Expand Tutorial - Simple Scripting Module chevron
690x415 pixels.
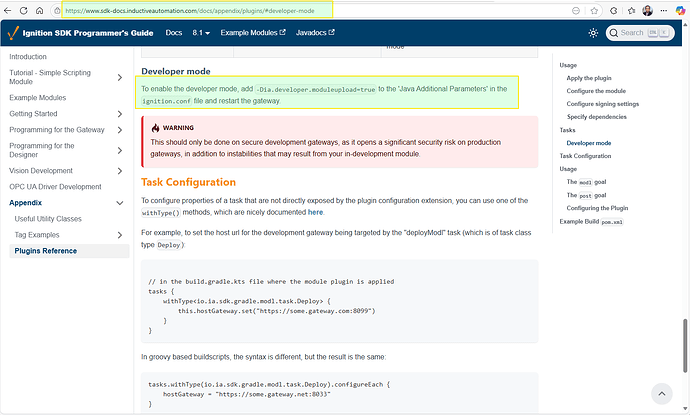pos(120,77)
